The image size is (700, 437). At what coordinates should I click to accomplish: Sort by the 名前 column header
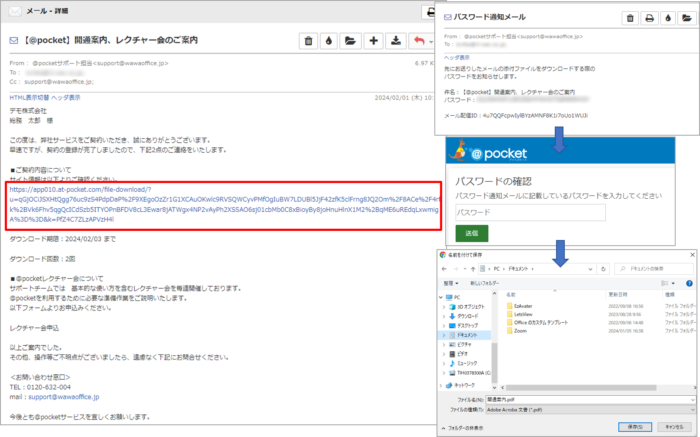511,295
